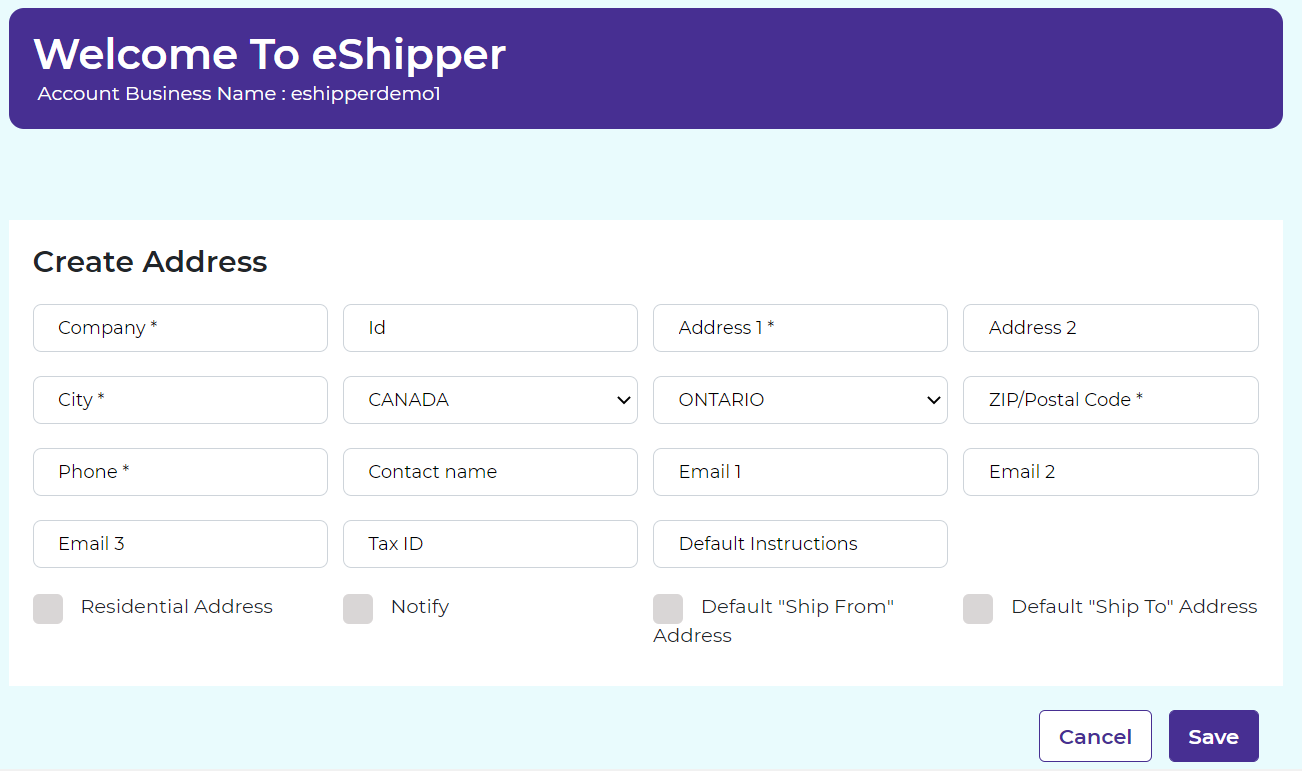This screenshot has width=1302, height=771.
Task: Click the Contact name field
Action: click(490, 472)
